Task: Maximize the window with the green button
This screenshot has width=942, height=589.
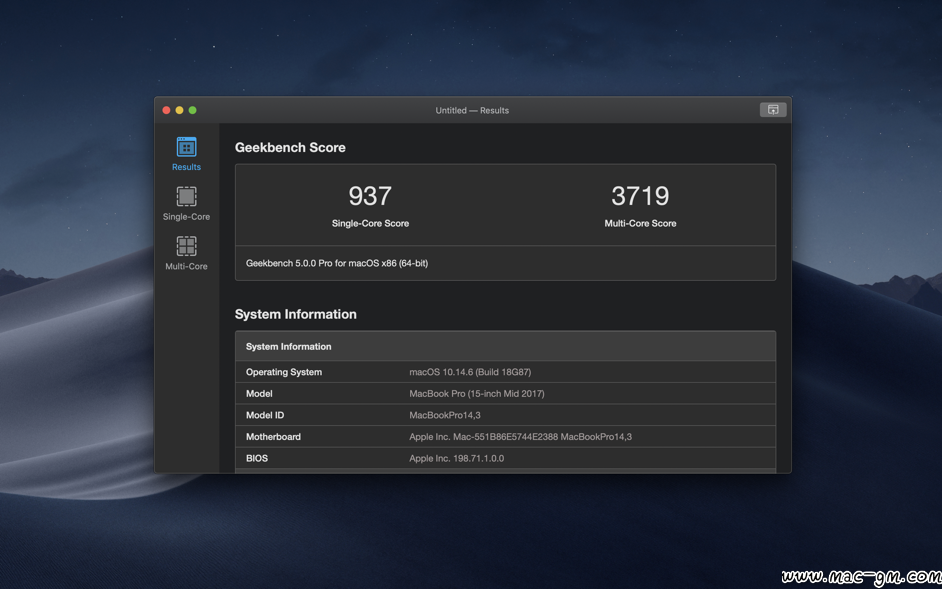Action: click(x=193, y=110)
